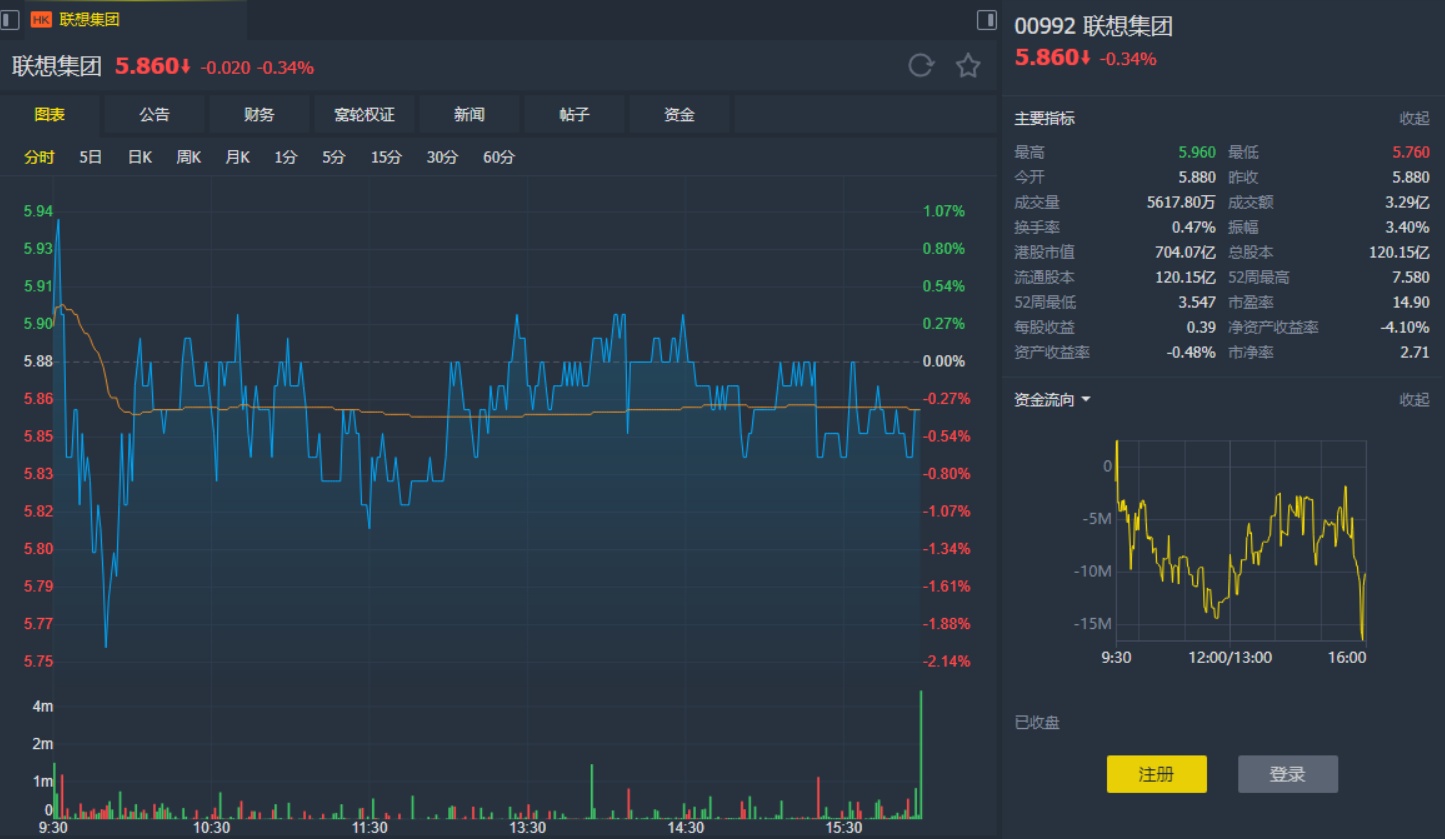The height and width of the screenshot is (839, 1445).
Task: Collapse the 主要指标 section
Action: [1415, 118]
